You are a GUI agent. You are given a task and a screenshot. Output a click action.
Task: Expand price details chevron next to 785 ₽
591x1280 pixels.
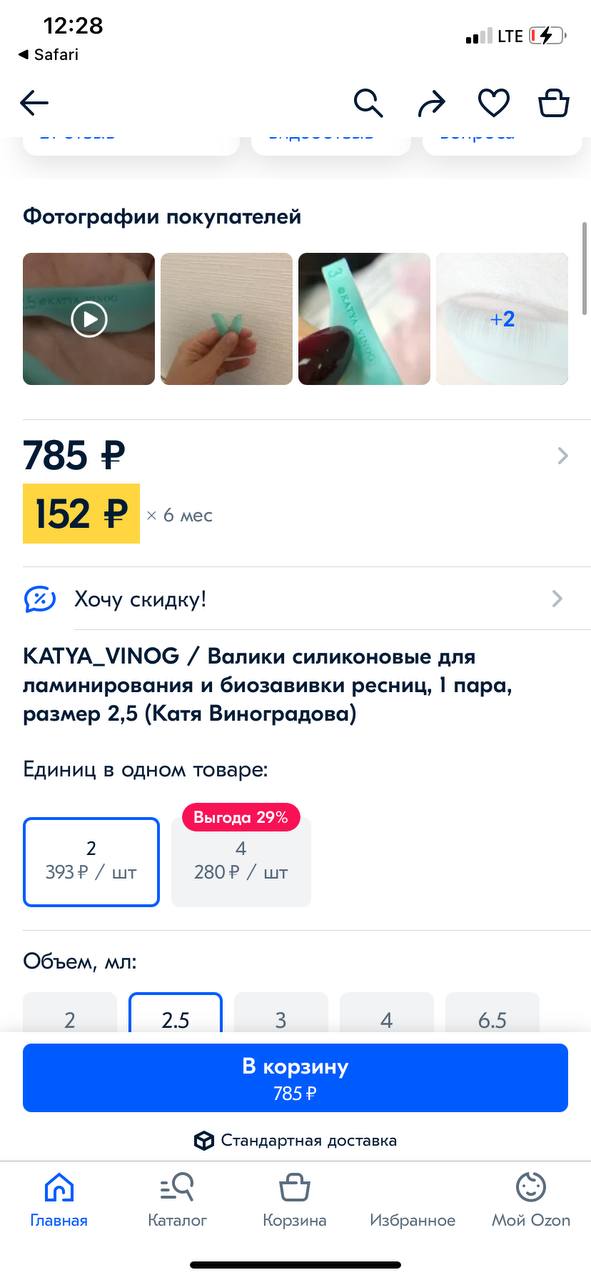point(562,456)
